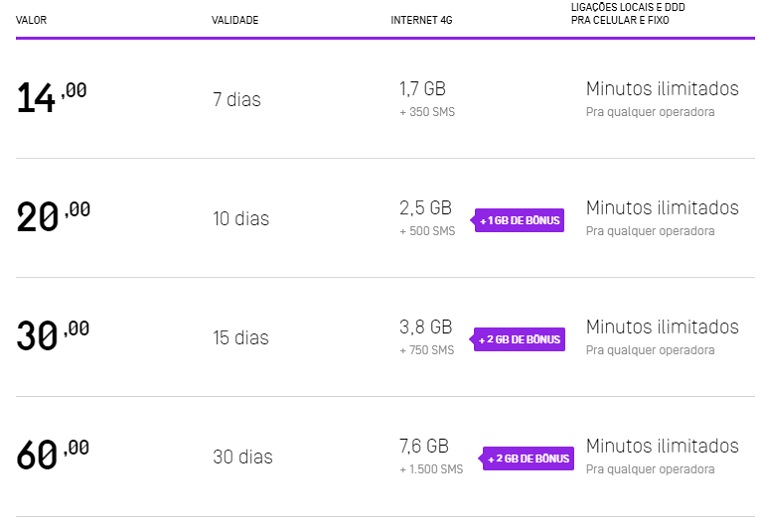Click the 30 dias validity text
This screenshot has width=760, height=523.
click(x=242, y=457)
